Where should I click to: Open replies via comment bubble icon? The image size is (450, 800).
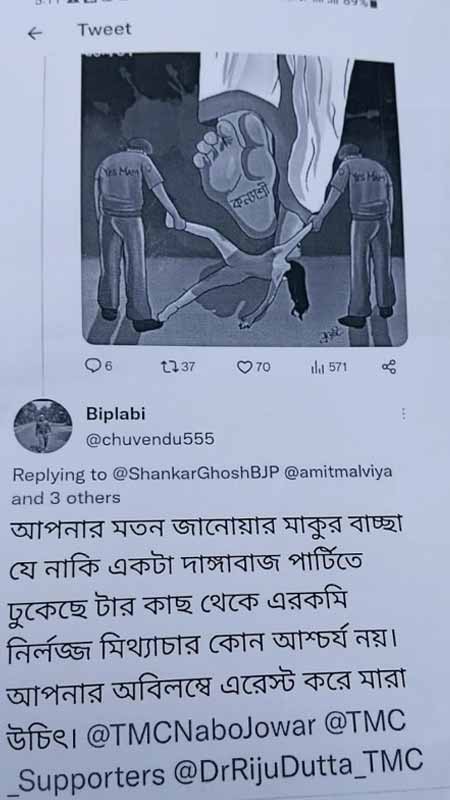tap(94, 365)
